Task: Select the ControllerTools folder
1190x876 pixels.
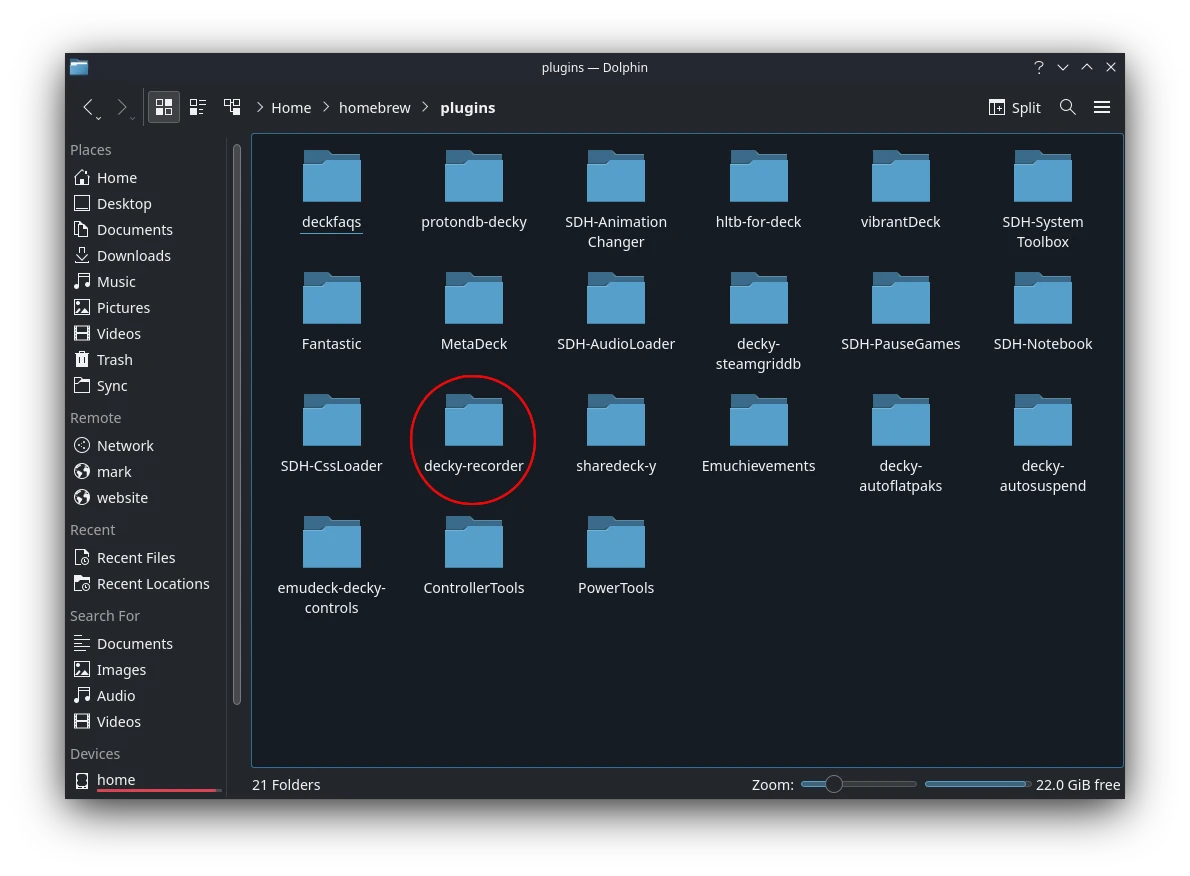Action: click(474, 556)
